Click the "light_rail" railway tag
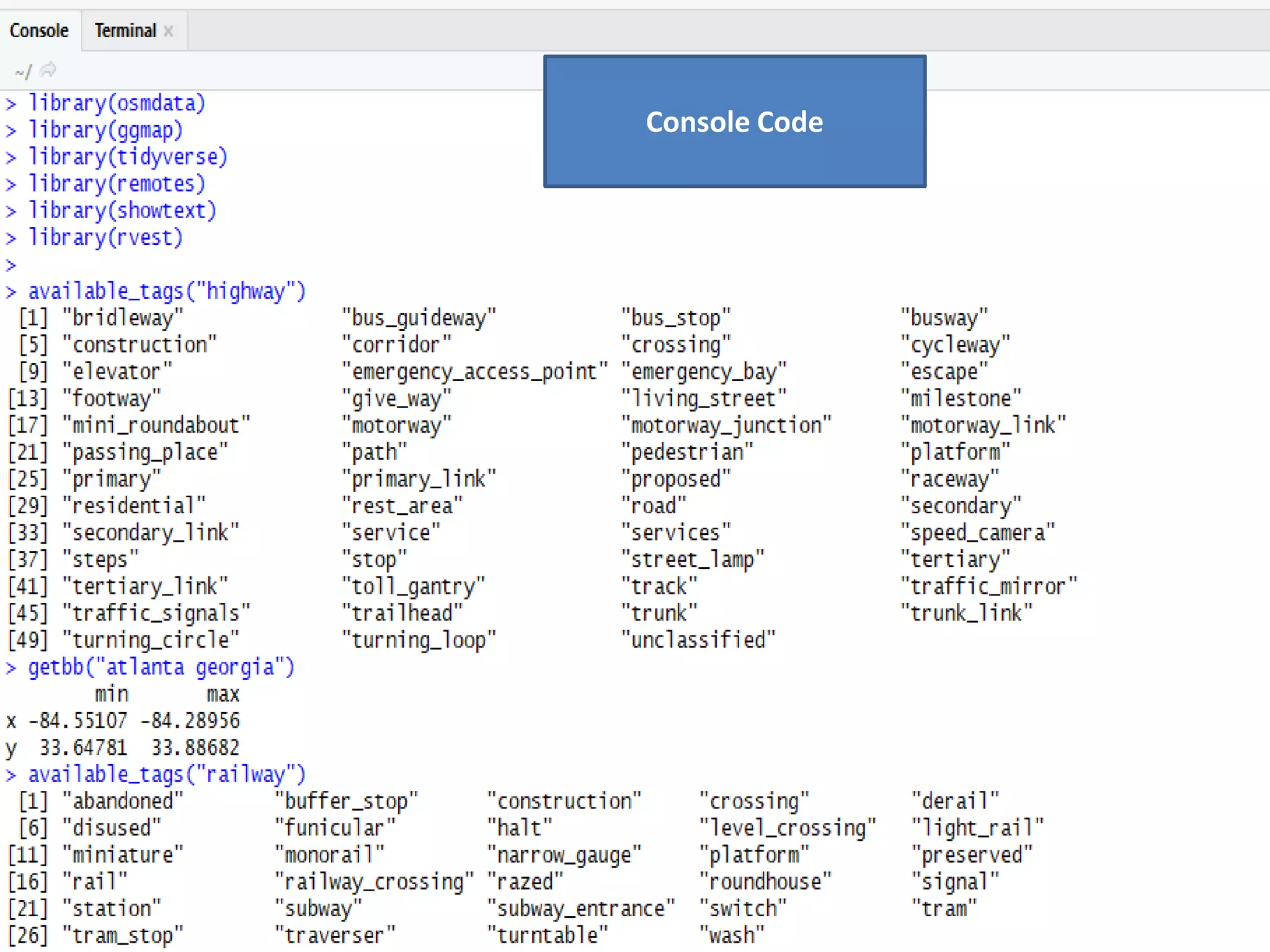The height and width of the screenshot is (952, 1270). click(x=978, y=829)
